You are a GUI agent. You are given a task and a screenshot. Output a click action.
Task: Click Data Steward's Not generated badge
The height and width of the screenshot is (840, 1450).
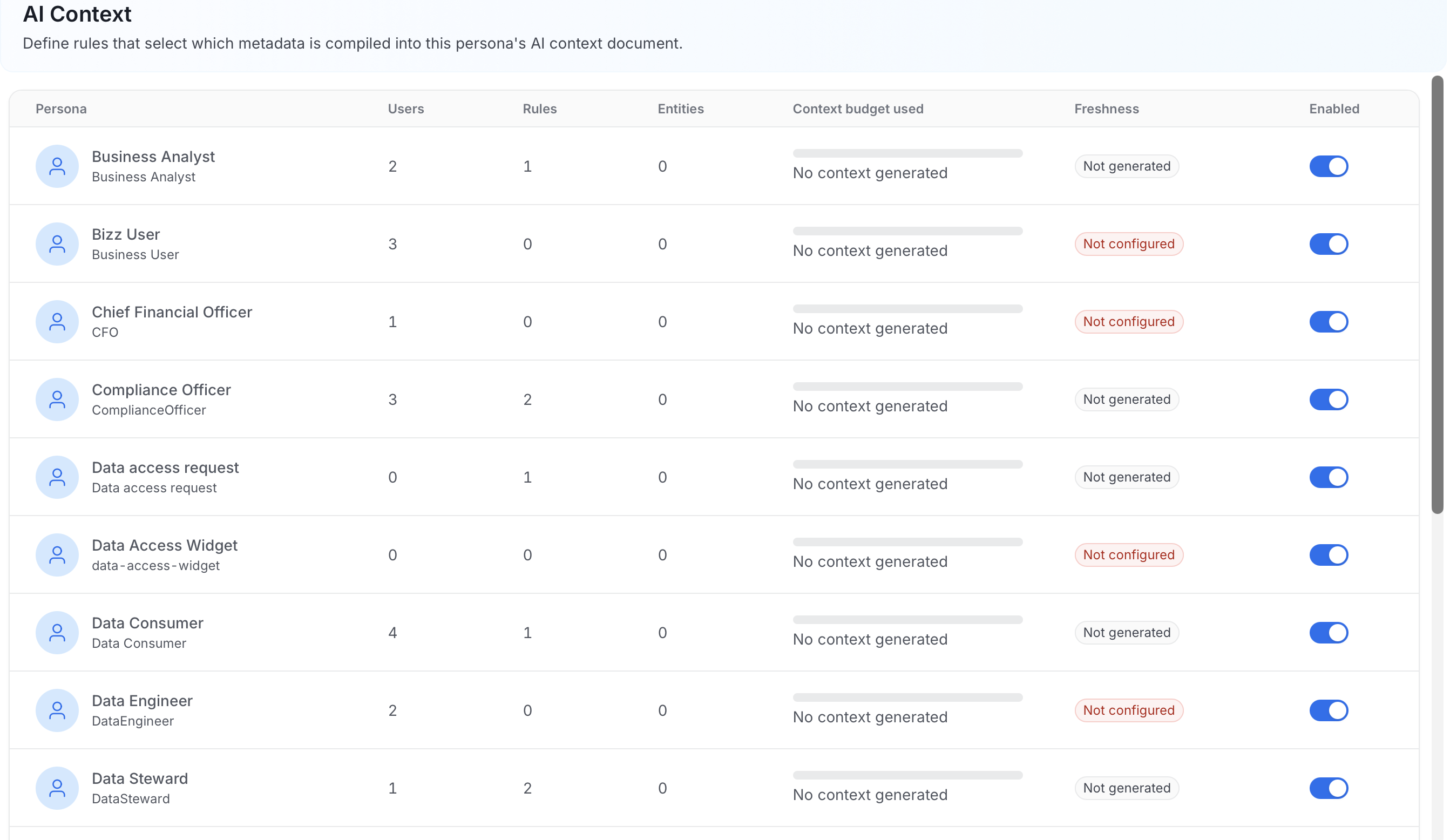[1126, 788]
